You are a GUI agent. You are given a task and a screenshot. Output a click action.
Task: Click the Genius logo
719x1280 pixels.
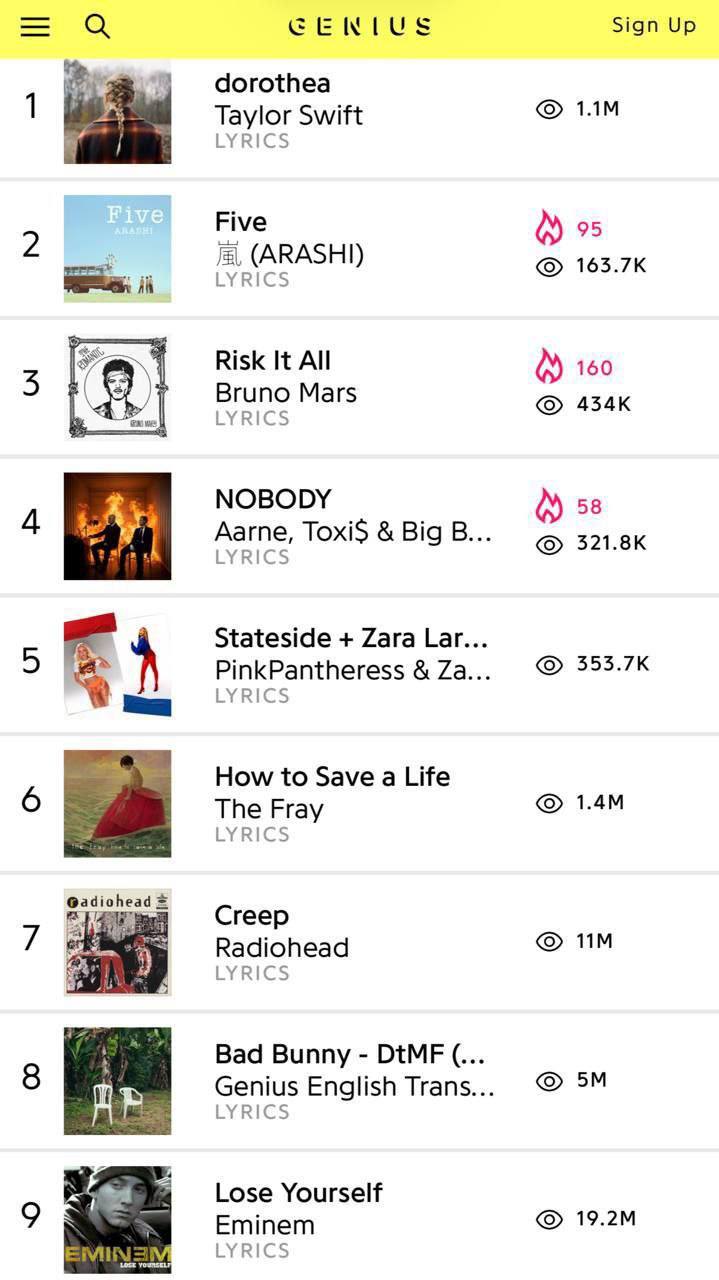tap(360, 26)
